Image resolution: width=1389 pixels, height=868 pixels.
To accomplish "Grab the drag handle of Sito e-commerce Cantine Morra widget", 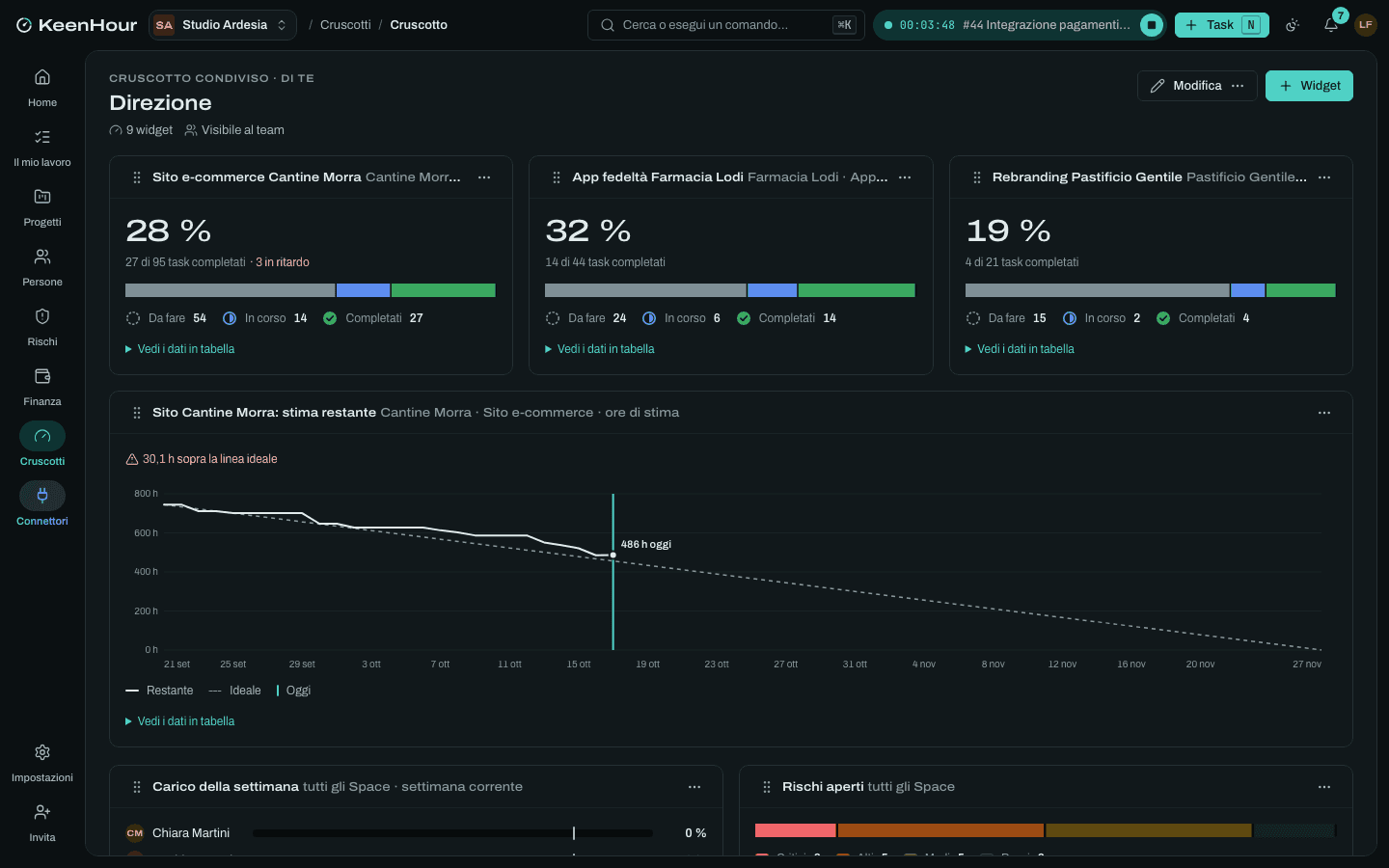I will point(137,177).
